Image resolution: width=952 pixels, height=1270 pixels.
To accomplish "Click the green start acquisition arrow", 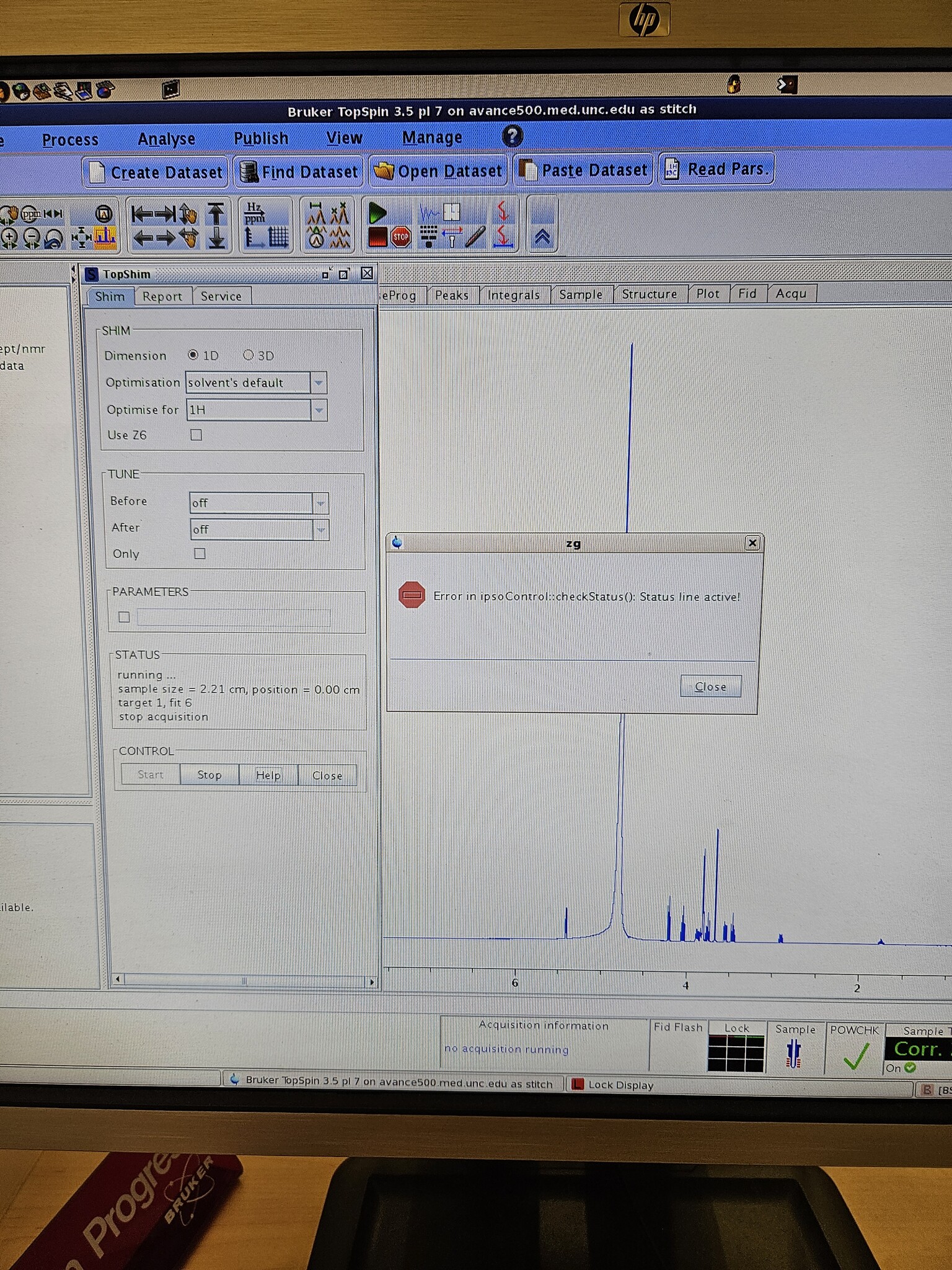I will pos(377,213).
